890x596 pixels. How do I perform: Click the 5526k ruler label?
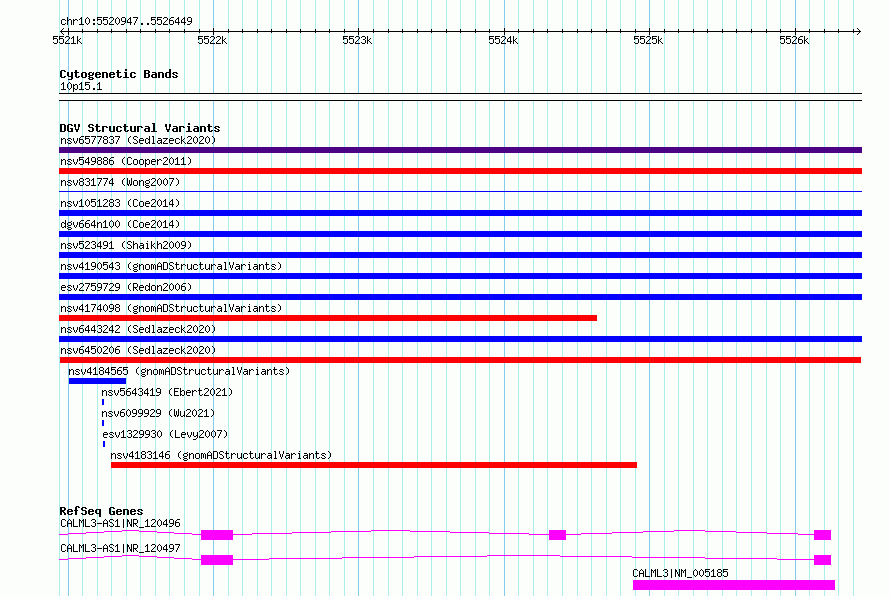click(x=794, y=40)
